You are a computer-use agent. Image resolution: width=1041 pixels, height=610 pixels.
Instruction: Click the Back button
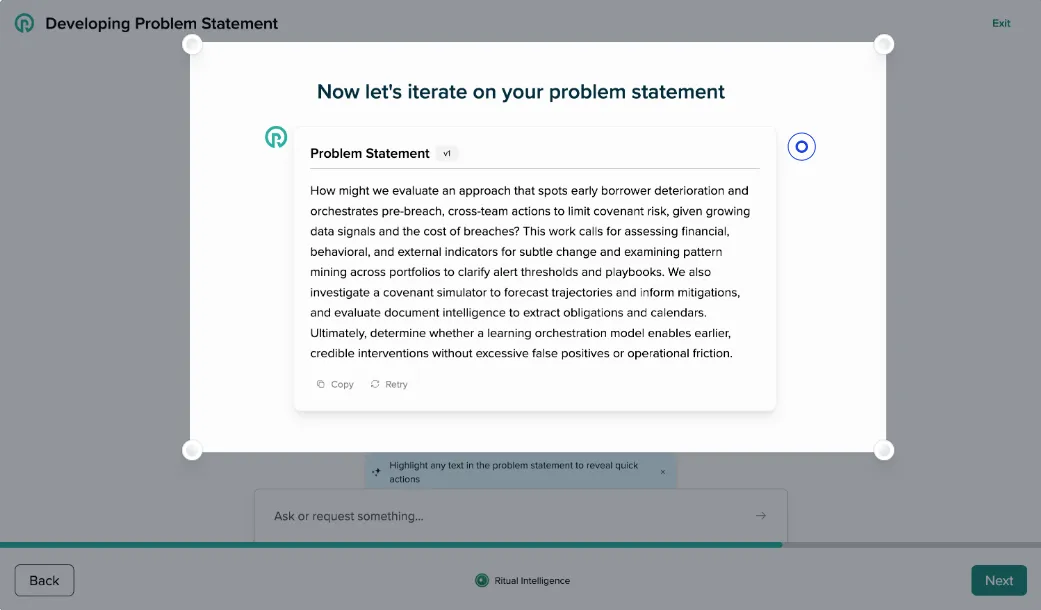point(43,580)
